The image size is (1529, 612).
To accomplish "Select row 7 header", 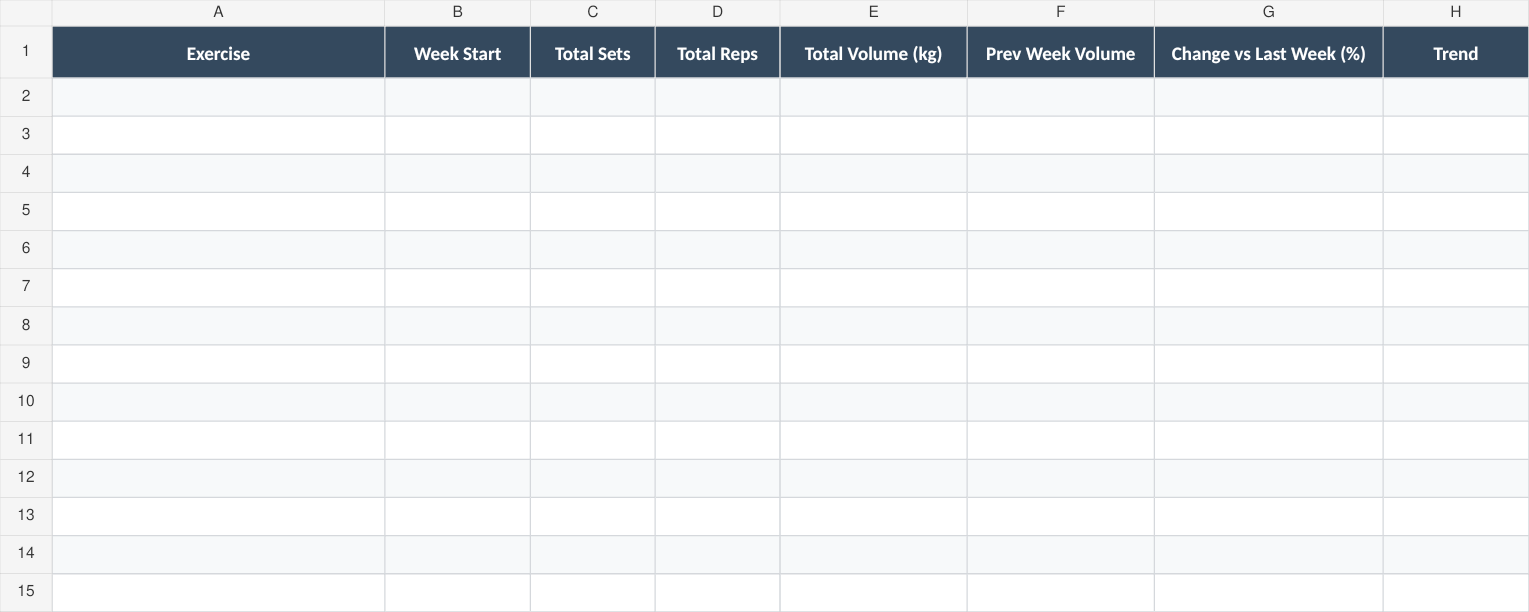I will pyautogui.click(x=26, y=287).
